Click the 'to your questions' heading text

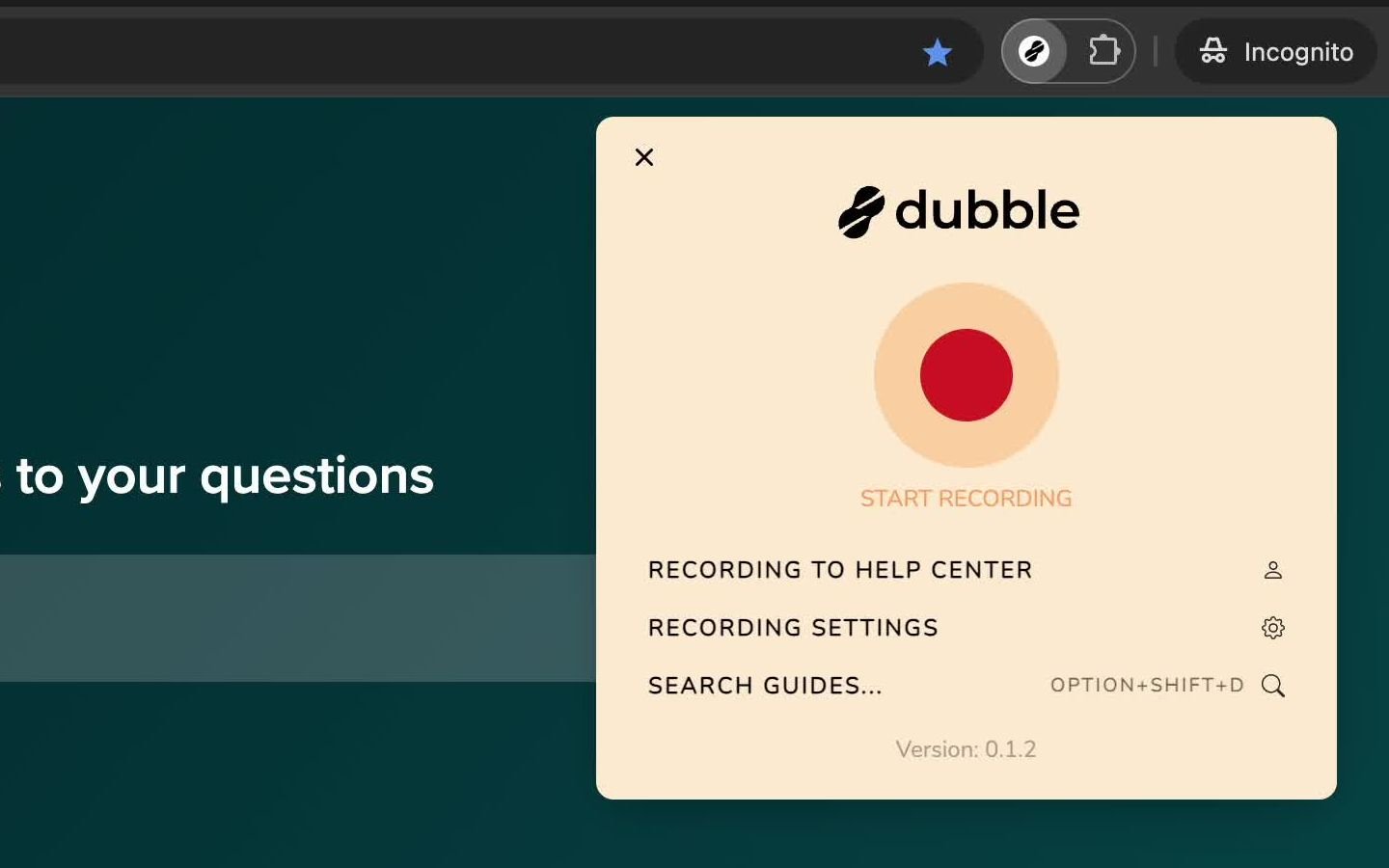click(x=225, y=476)
